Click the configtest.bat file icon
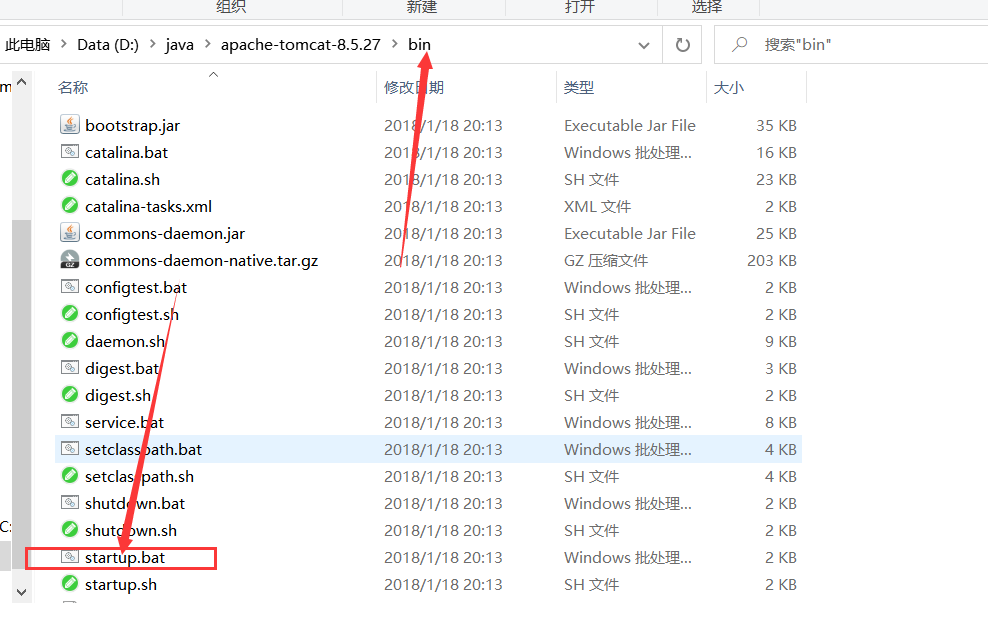The height and width of the screenshot is (631, 988). tap(70, 287)
